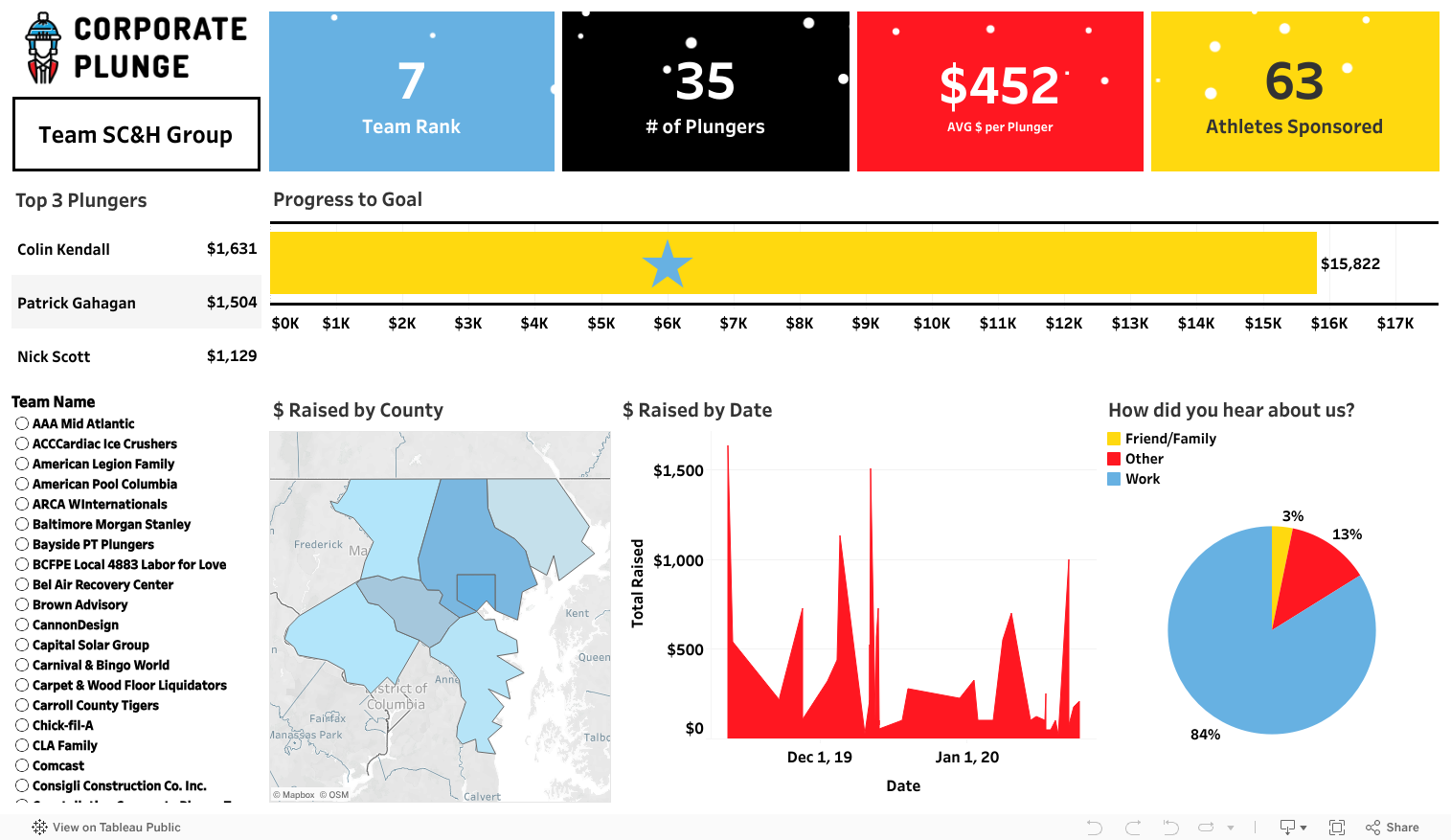
Task: Open View on Tableau Public link
Action: click(x=116, y=828)
